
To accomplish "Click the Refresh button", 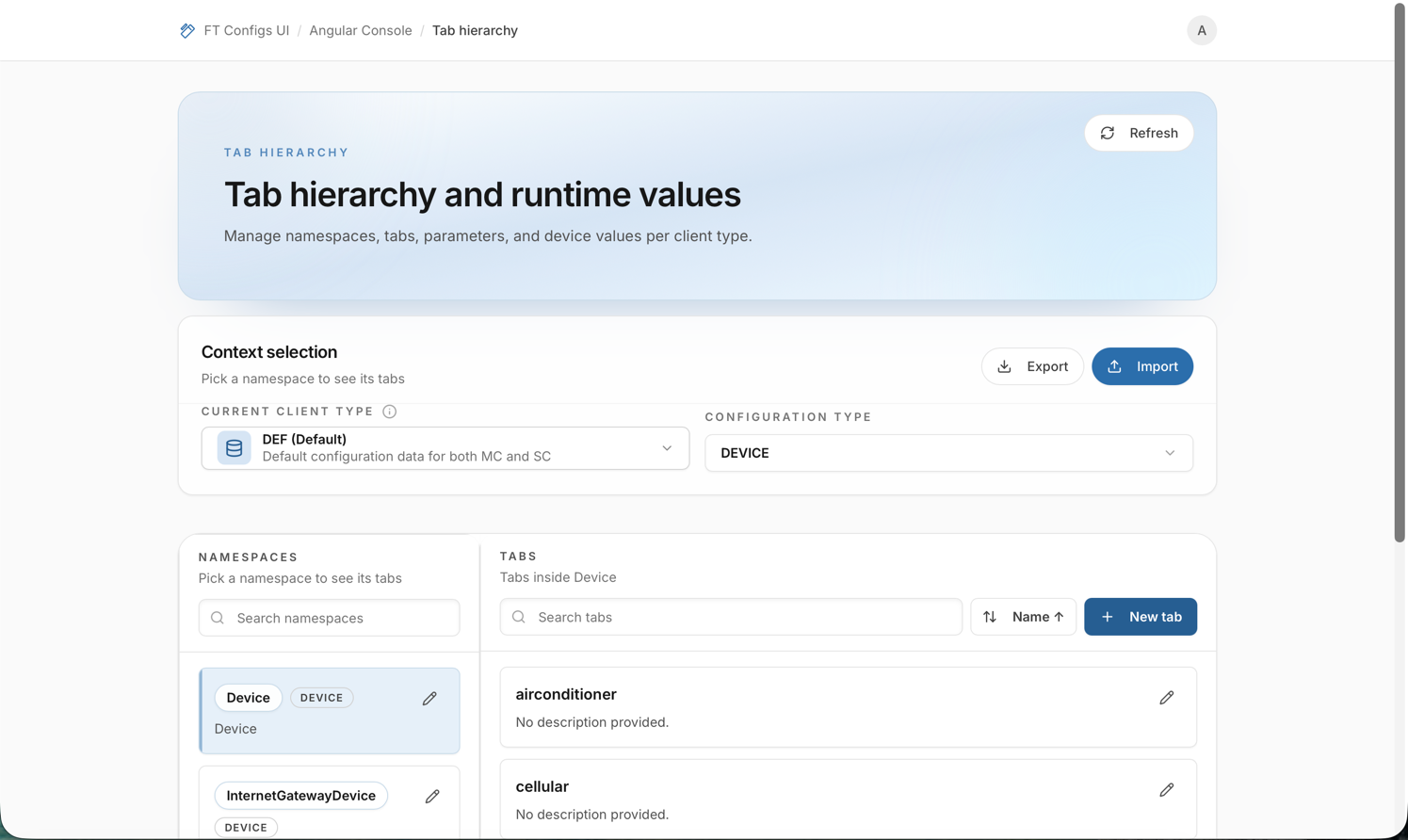I will tap(1139, 133).
